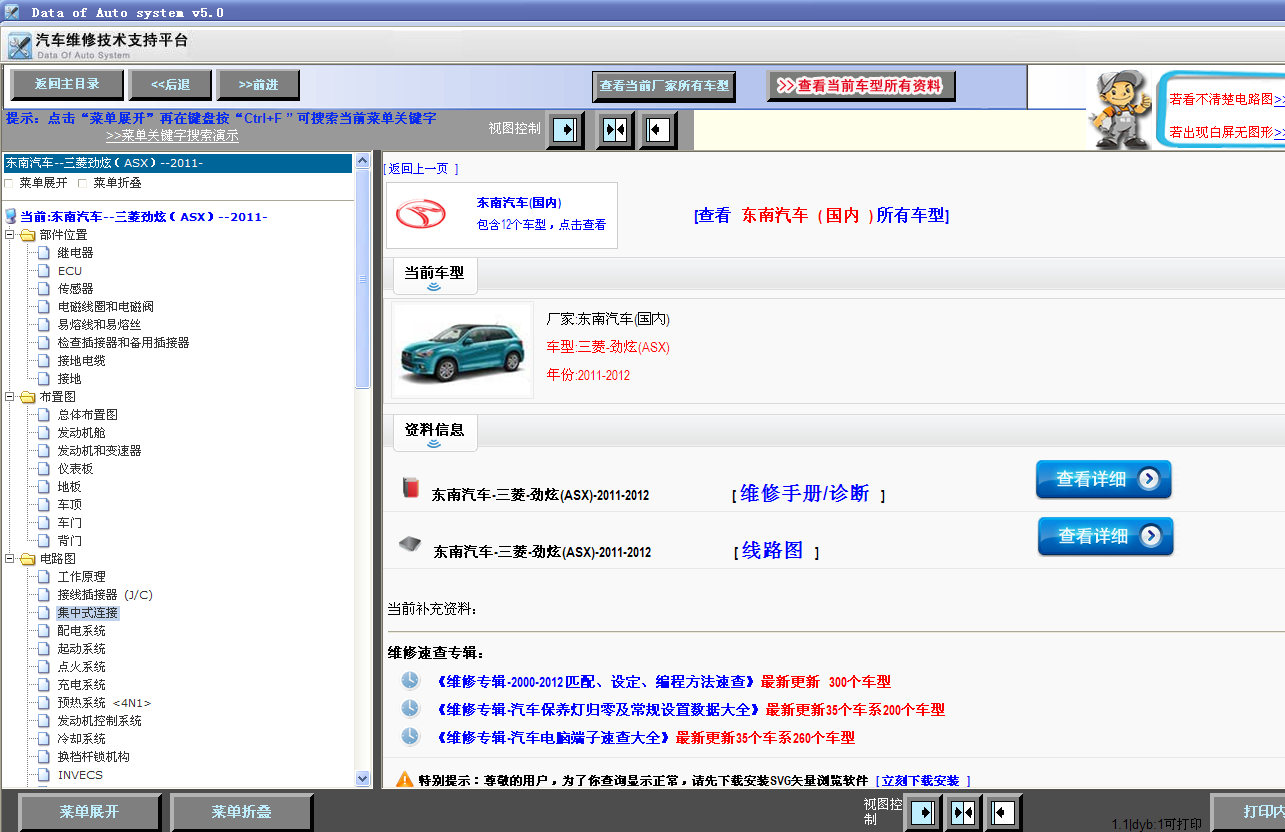This screenshot has width=1285, height=832.
Task: Open the 当前车型 section tab
Action: 434,274
